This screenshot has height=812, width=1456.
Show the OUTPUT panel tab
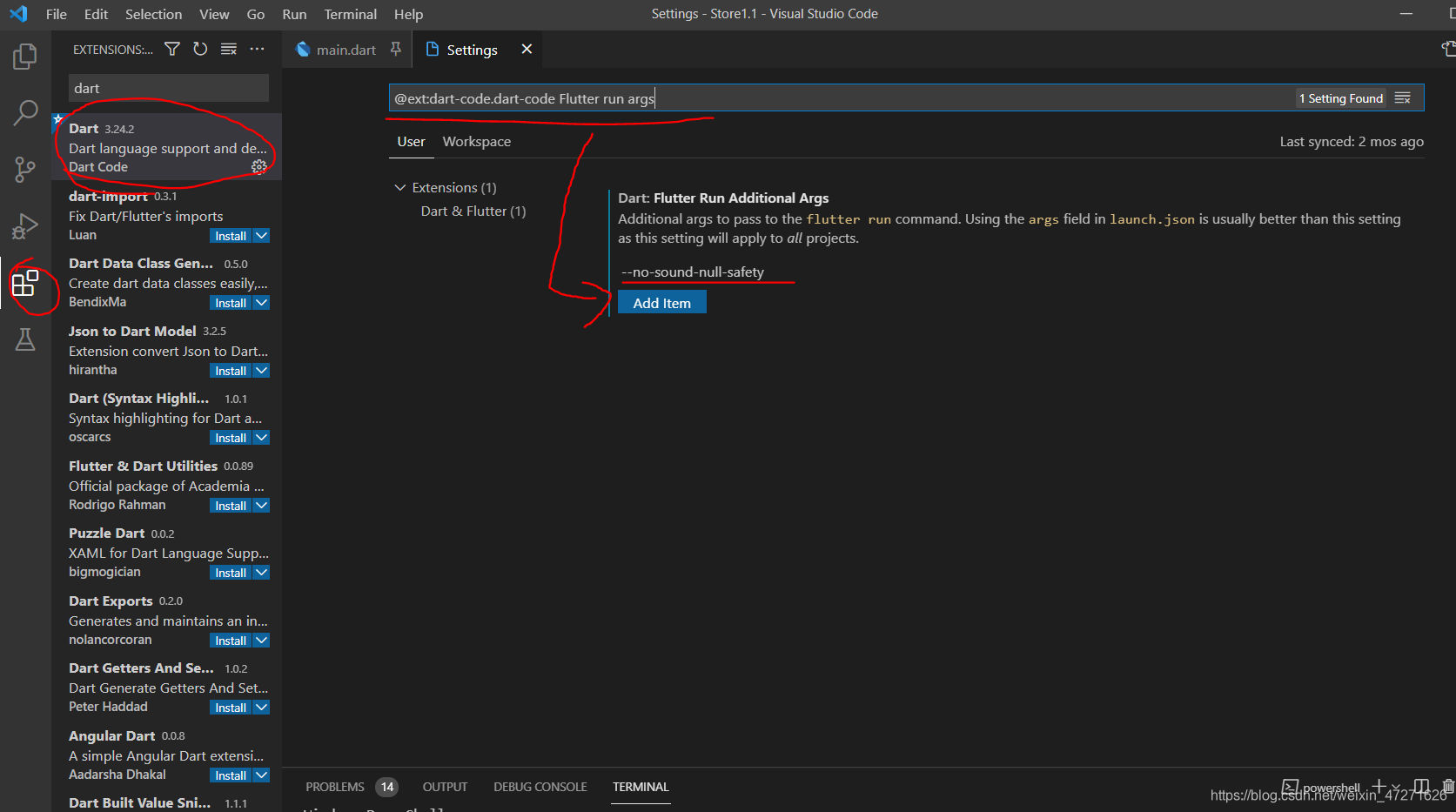click(x=445, y=787)
